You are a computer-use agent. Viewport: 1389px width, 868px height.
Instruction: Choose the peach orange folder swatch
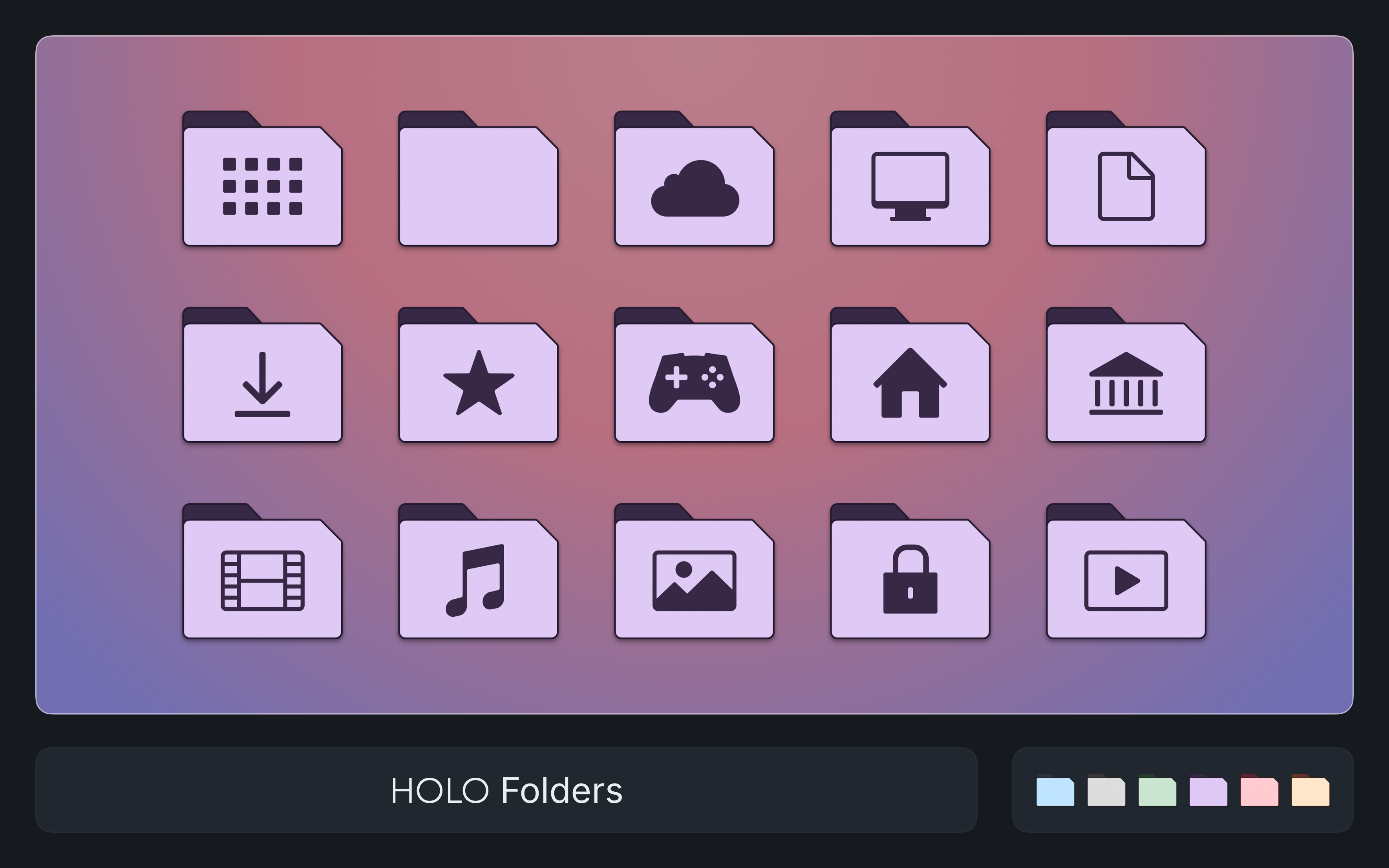tap(1310, 791)
